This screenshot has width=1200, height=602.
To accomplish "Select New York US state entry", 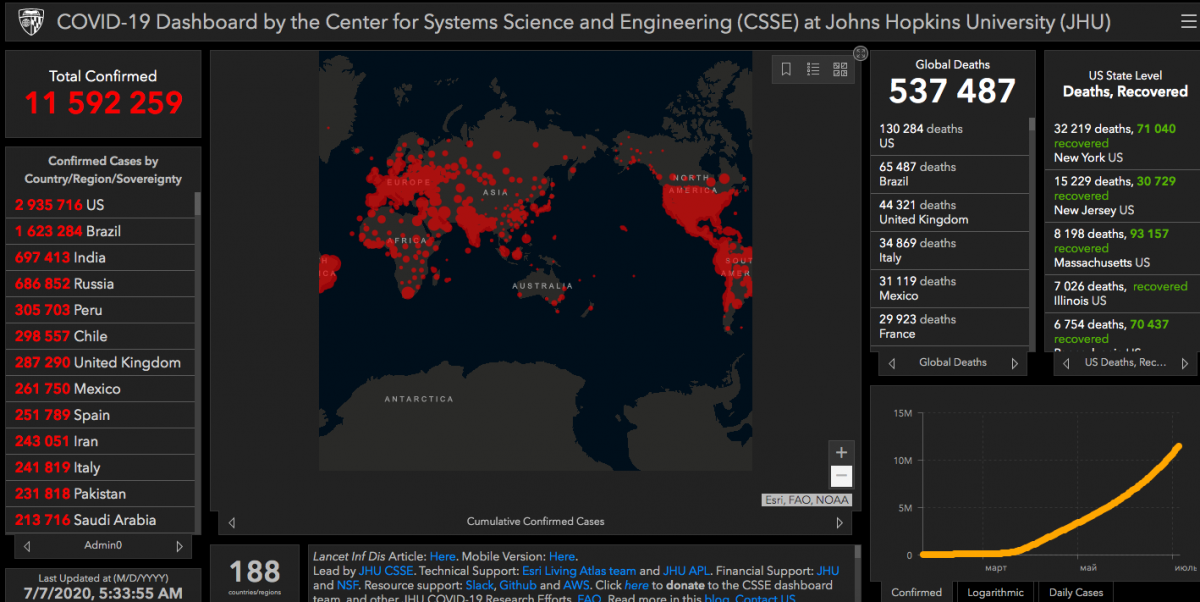I will pyautogui.click(x=1121, y=143).
